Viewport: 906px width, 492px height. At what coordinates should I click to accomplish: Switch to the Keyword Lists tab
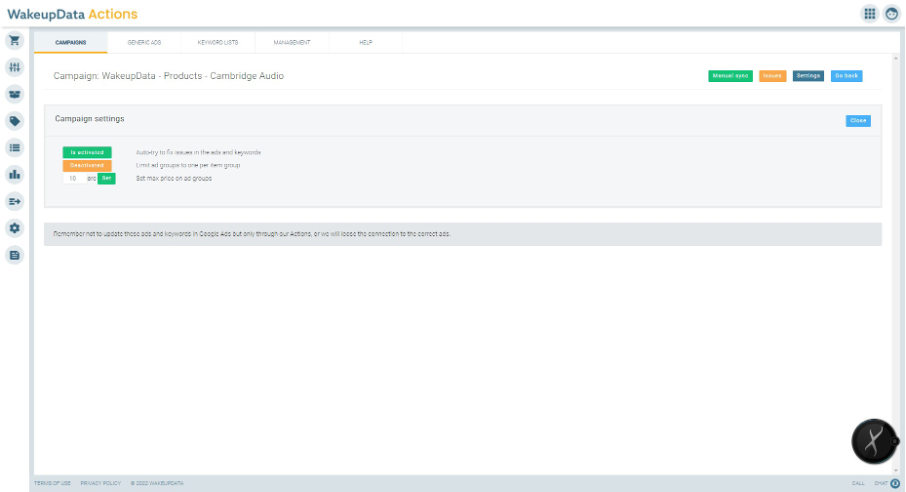point(218,42)
